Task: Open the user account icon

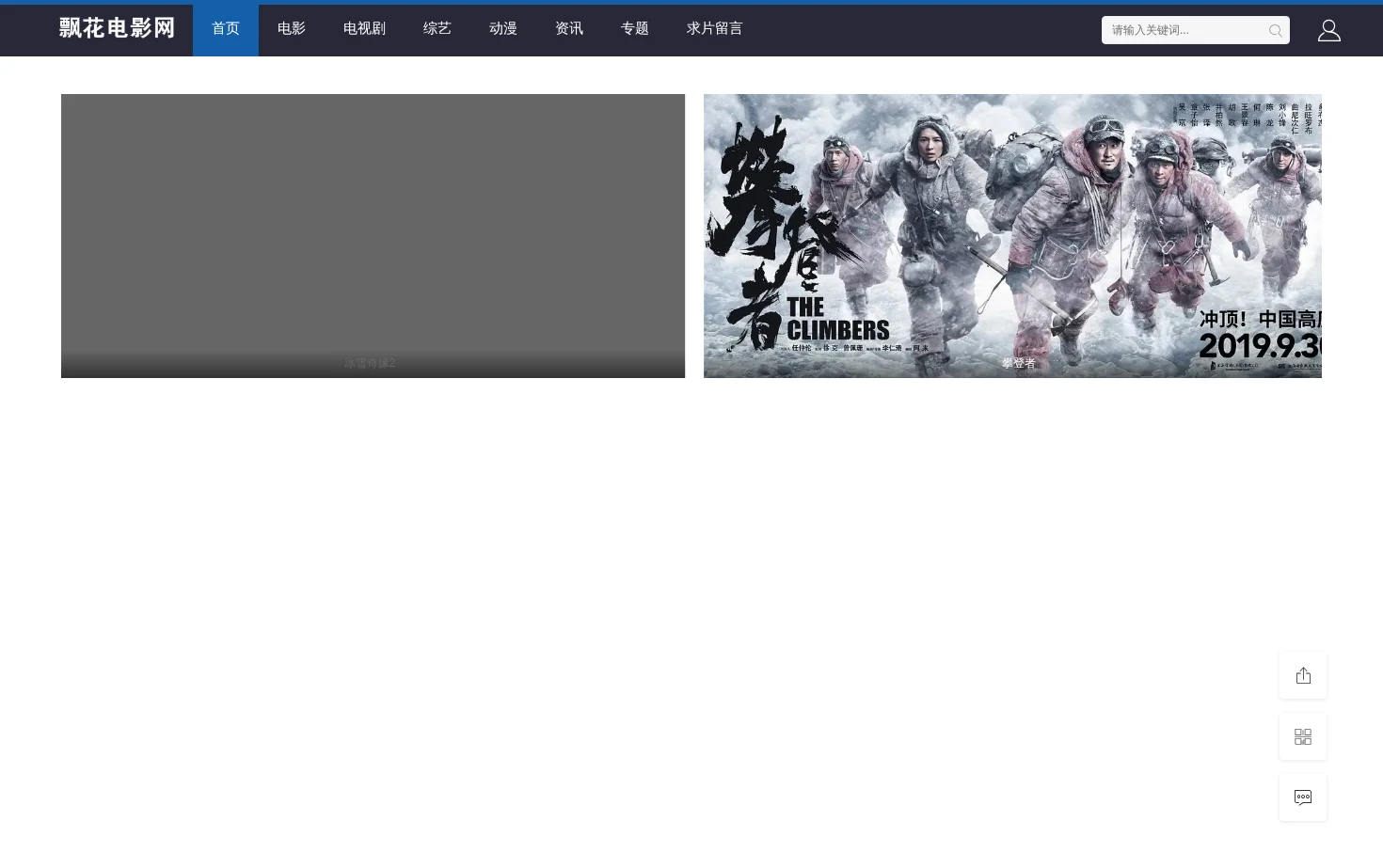Action: [1329, 31]
